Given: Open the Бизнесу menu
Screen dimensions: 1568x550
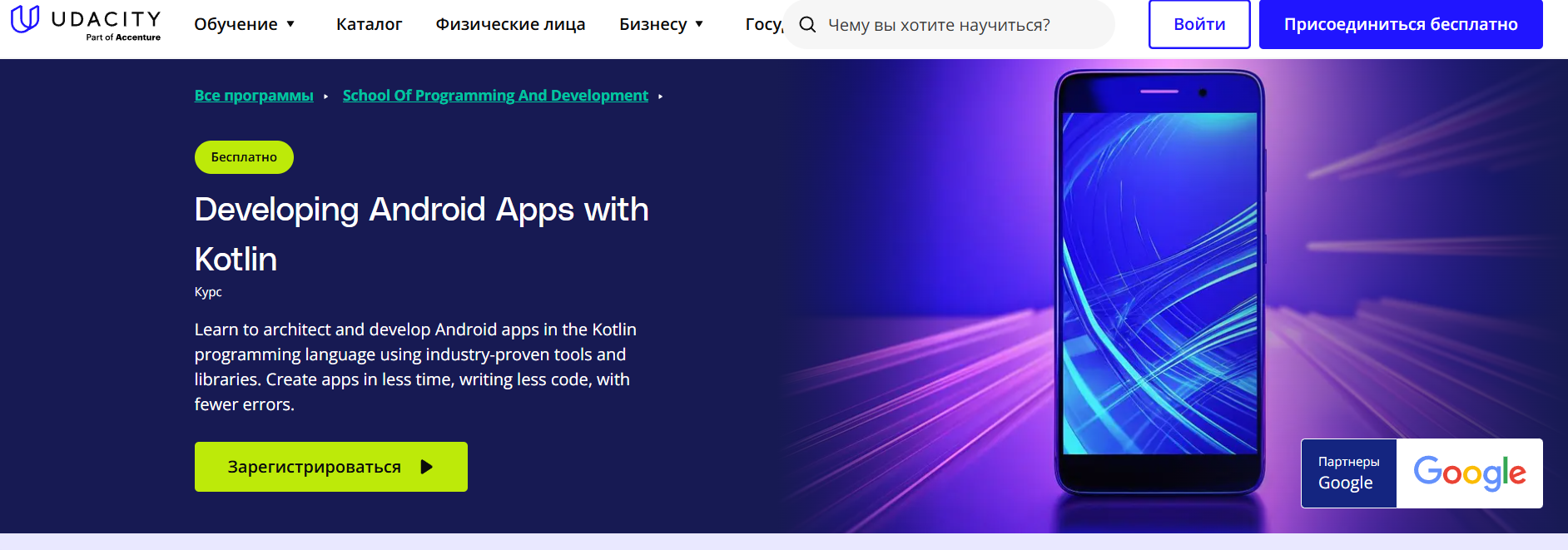Looking at the screenshot, I should 662,25.
